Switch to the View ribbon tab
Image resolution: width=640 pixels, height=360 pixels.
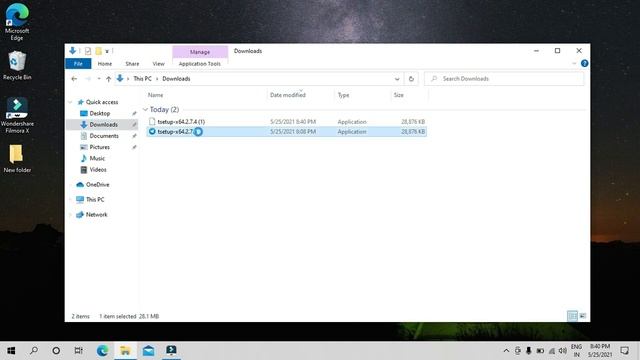pos(158,64)
